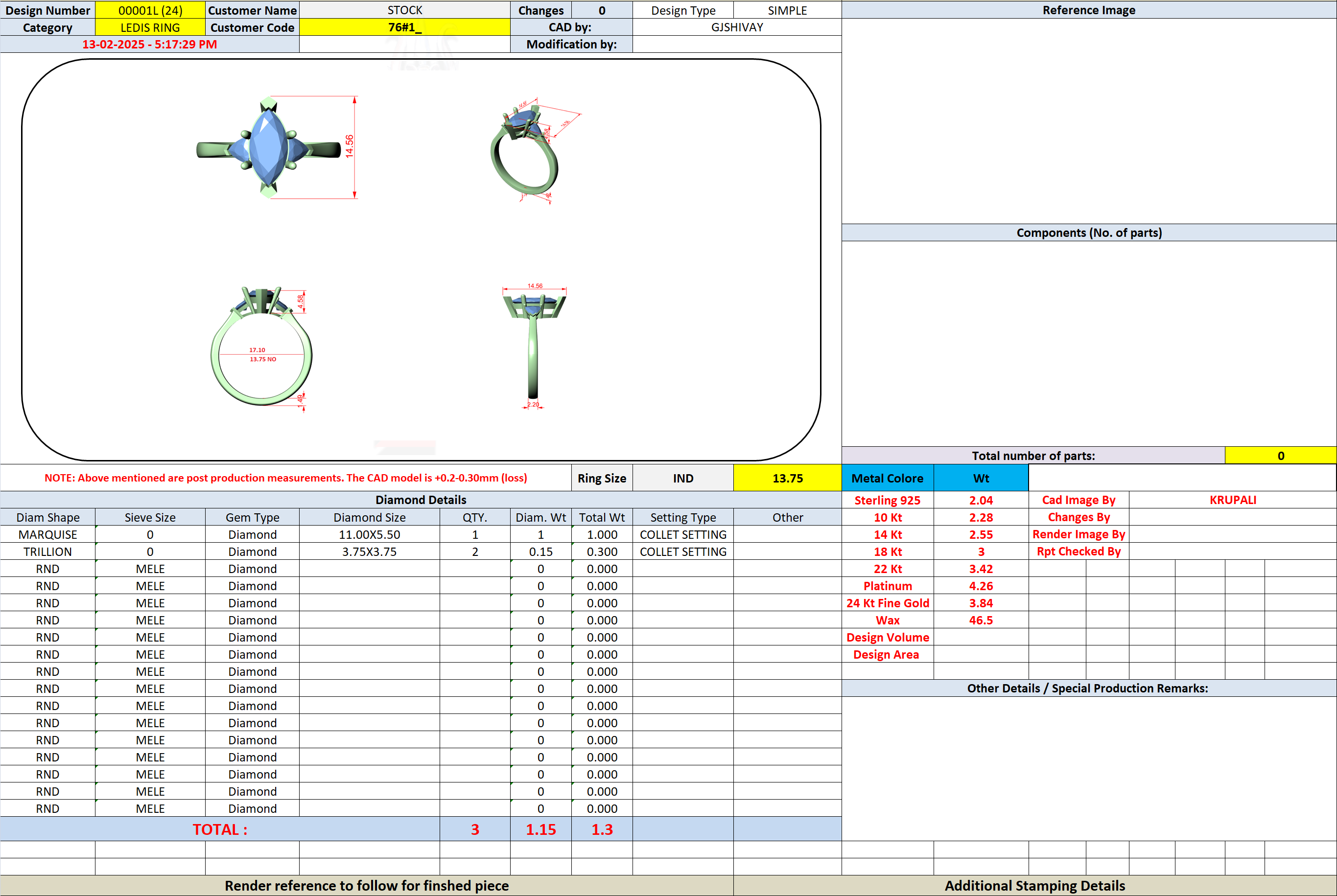Screen dimensions: 1337x896
Task: Click the 18 Kt label cell
Action: pyautogui.click(x=887, y=551)
